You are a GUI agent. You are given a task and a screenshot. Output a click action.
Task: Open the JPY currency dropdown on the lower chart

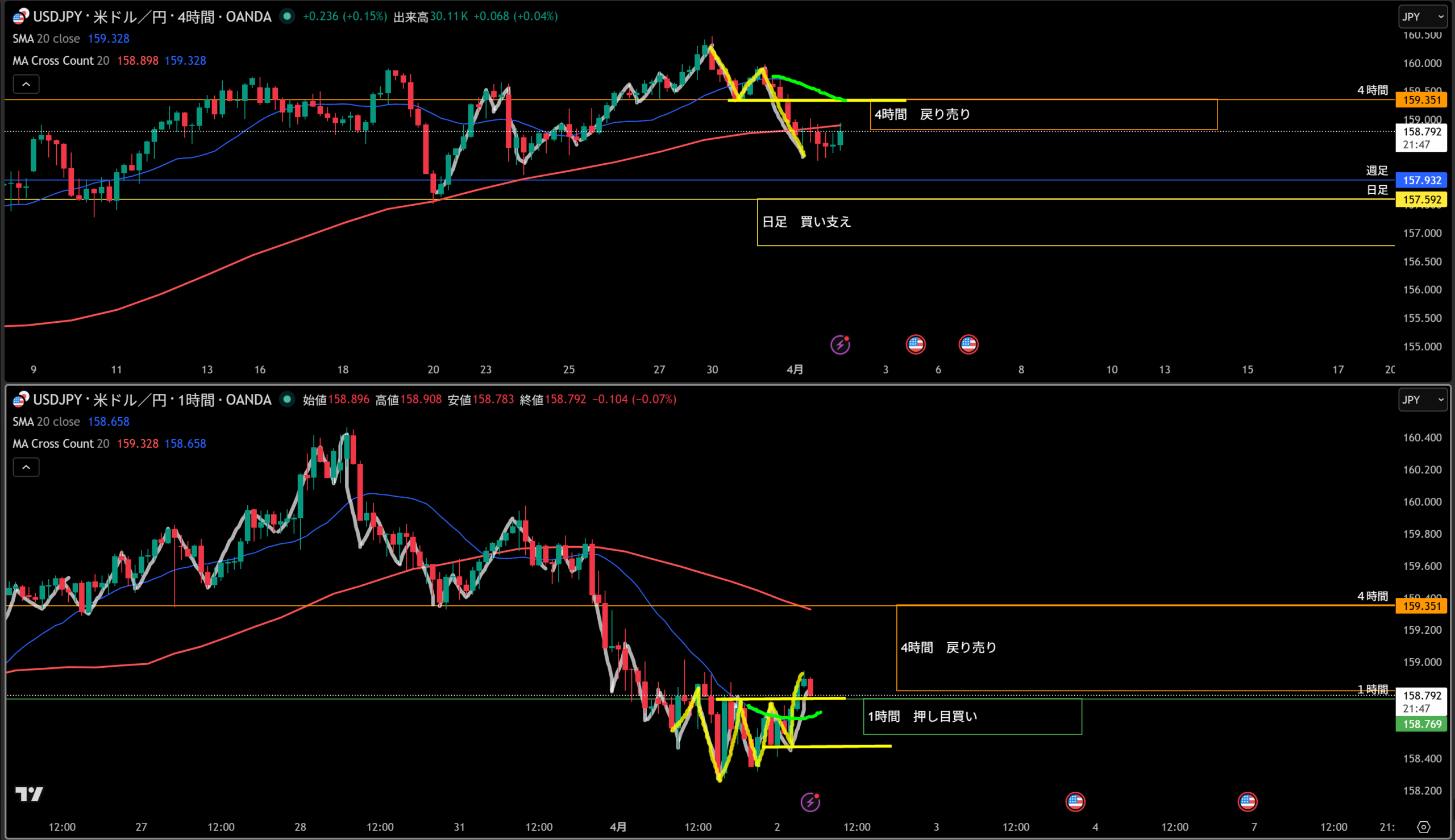[x=1422, y=400]
